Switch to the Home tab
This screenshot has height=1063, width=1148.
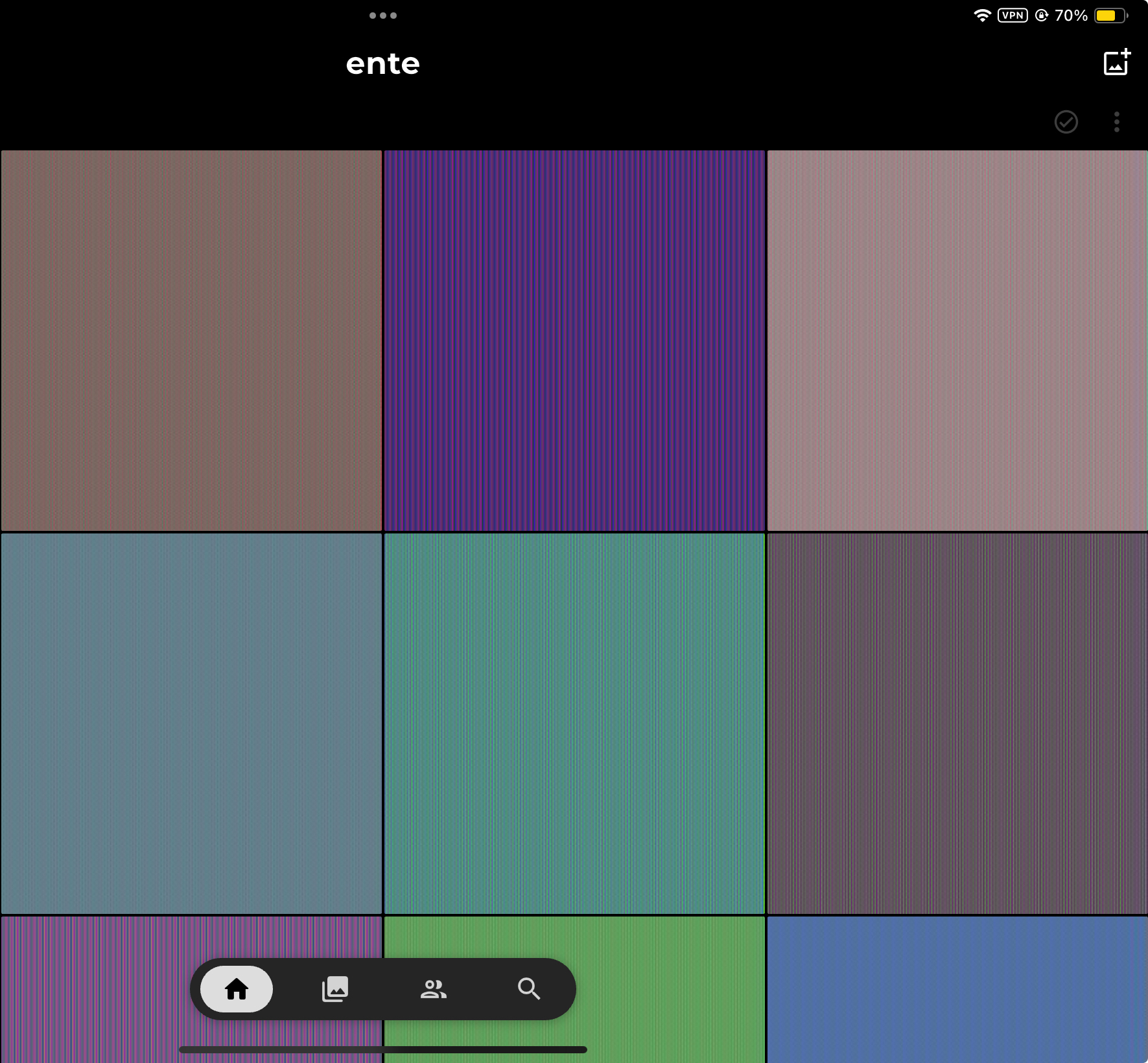237,989
